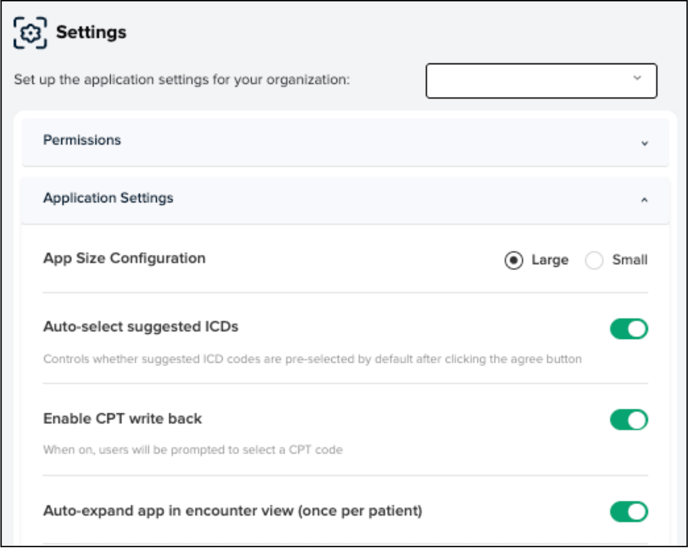Click the App Size Configuration label
The height and width of the screenshot is (548, 688).
[124, 258]
